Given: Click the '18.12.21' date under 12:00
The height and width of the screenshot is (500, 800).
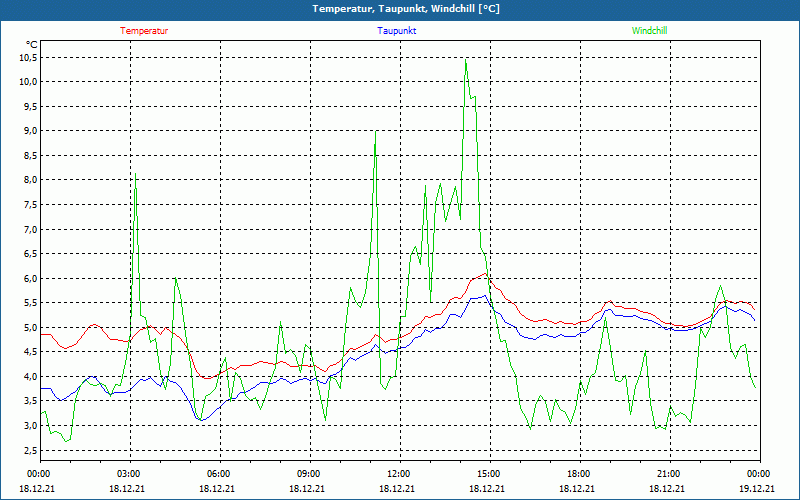Looking at the screenshot, I should (397, 488).
